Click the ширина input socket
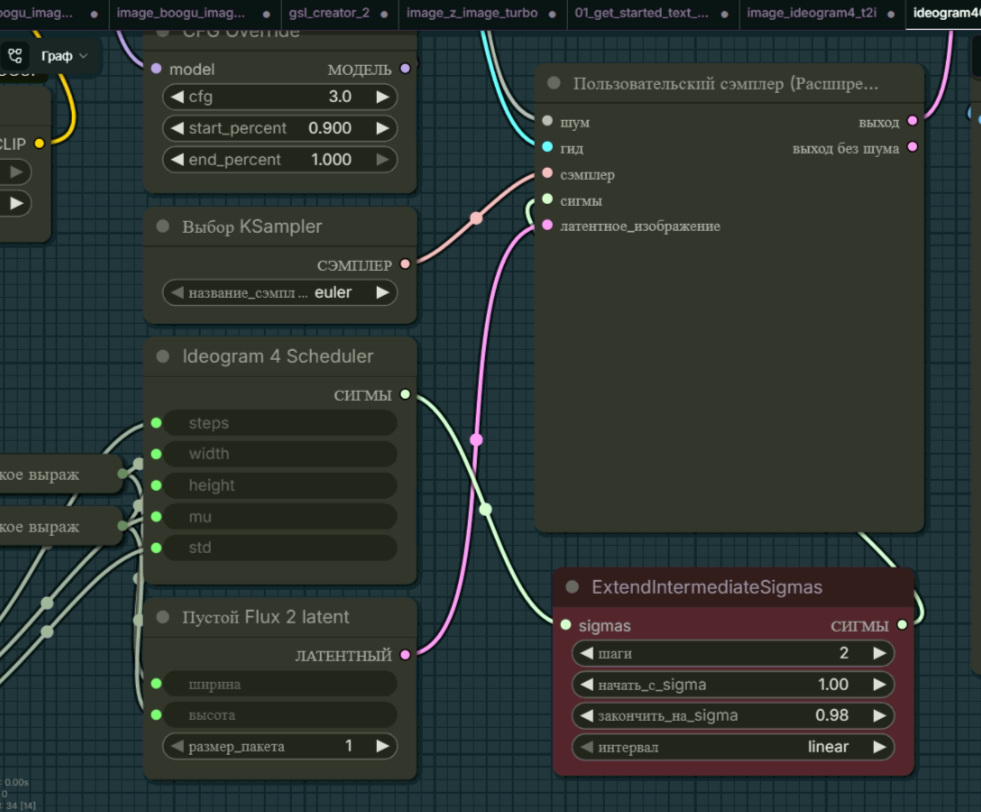Image resolution: width=981 pixels, height=812 pixels. coord(156,684)
